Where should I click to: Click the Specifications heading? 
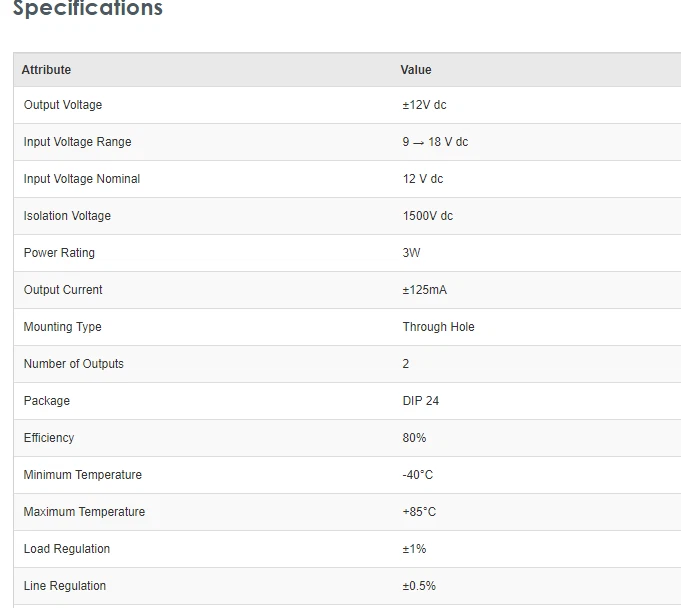tap(87, 9)
